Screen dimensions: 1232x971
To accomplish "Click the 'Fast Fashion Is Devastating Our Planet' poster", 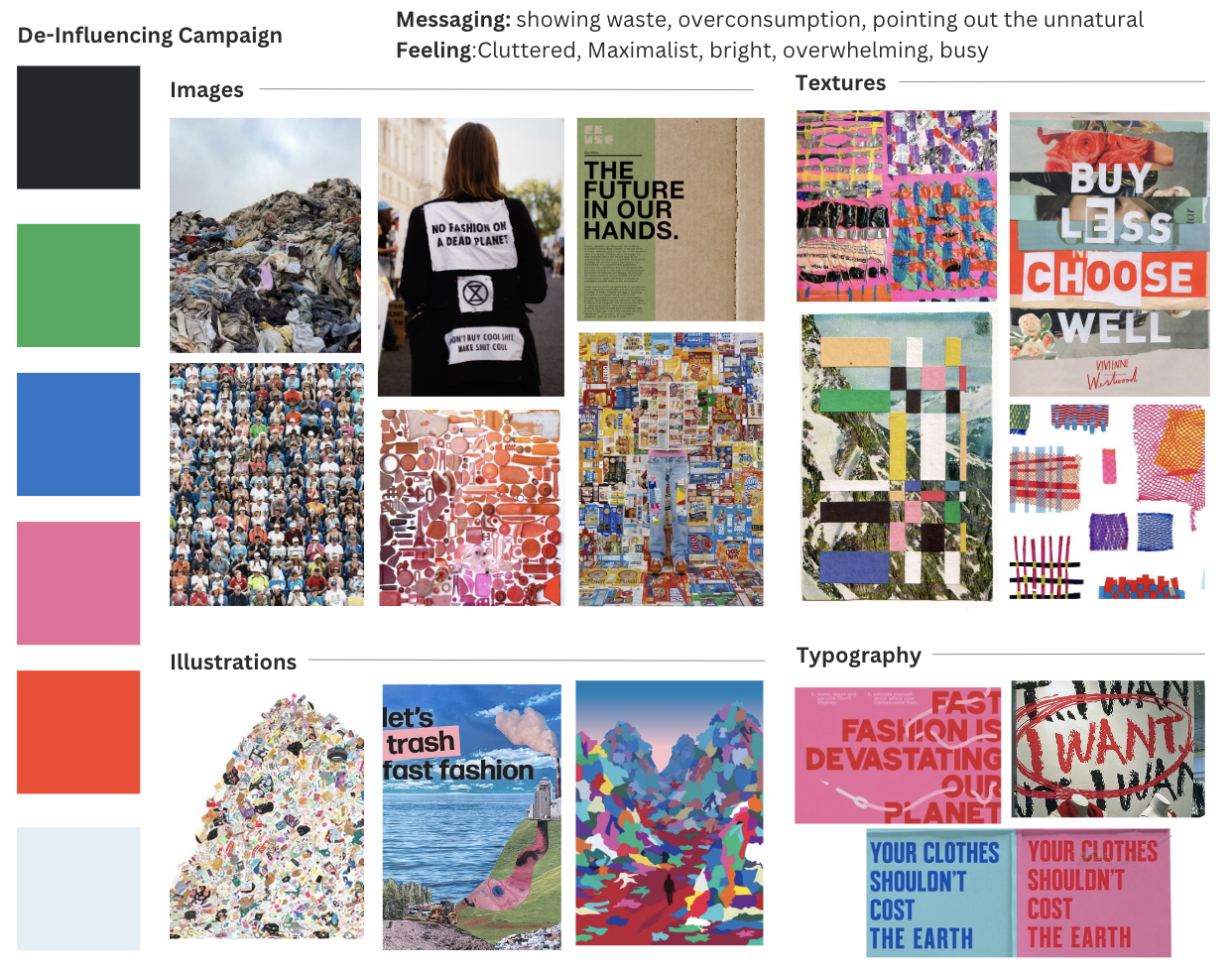I will (x=899, y=756).
